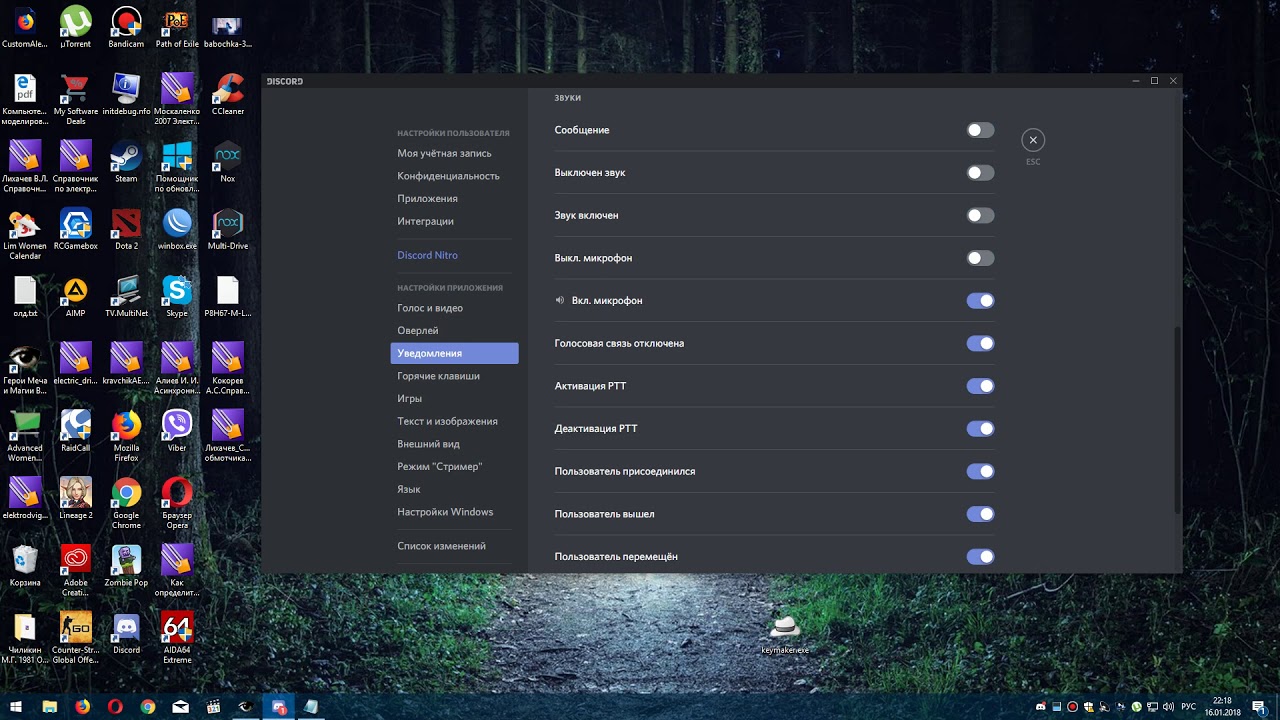Open Приложения settings section
This screenshot has width=1280, height=720.
point(454,198)
